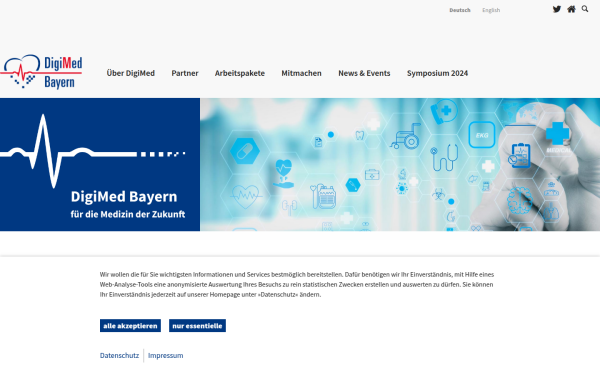Click the medical icons banner image

[x=400, y=165]
